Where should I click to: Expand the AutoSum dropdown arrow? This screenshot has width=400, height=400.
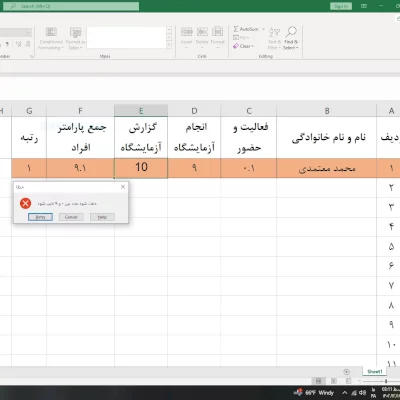[263, 29]
